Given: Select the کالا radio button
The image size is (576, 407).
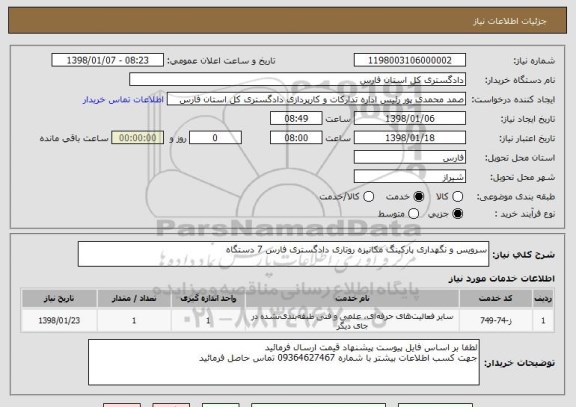Looking at the screenshot, I should (457, 197).
